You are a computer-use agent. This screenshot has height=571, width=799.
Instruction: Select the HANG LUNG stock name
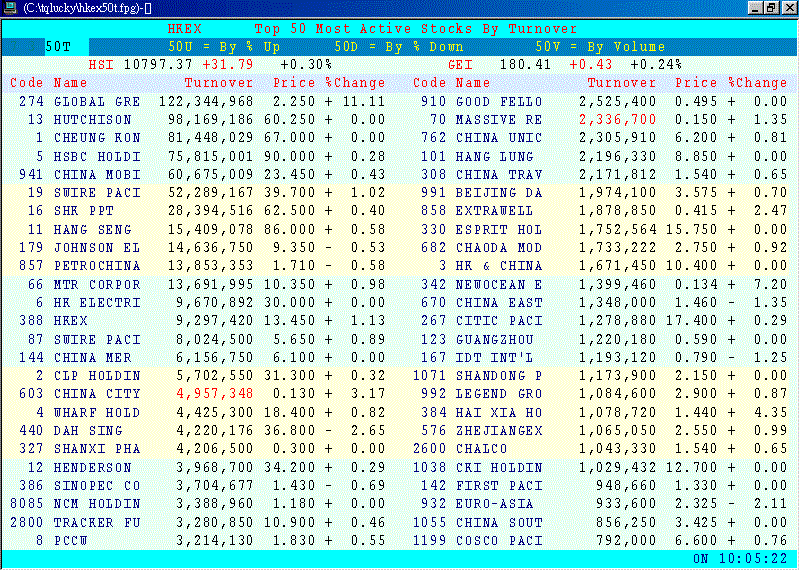pos(494,156)
